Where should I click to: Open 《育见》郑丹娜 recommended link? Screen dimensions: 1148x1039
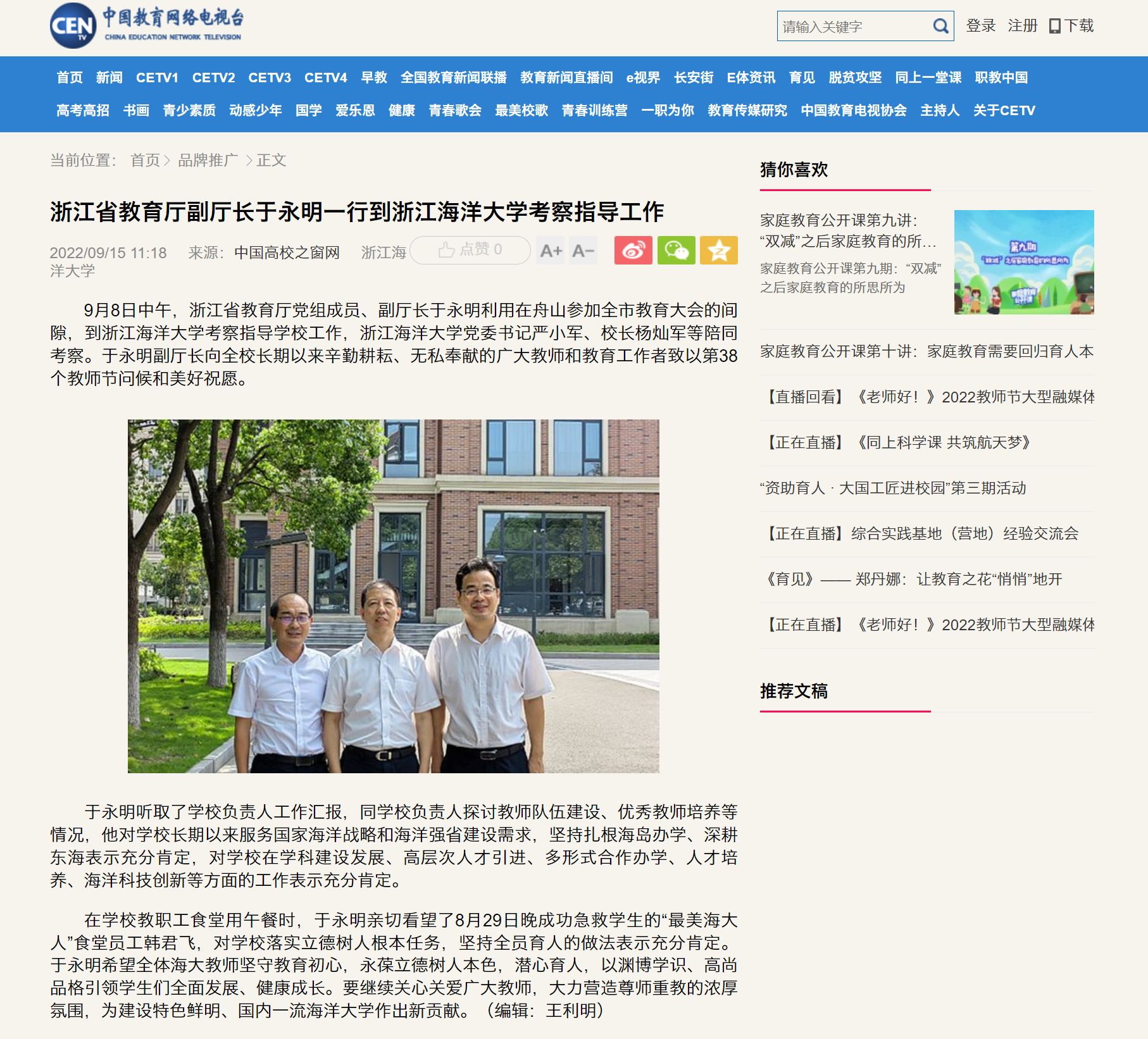click(911, 579)
